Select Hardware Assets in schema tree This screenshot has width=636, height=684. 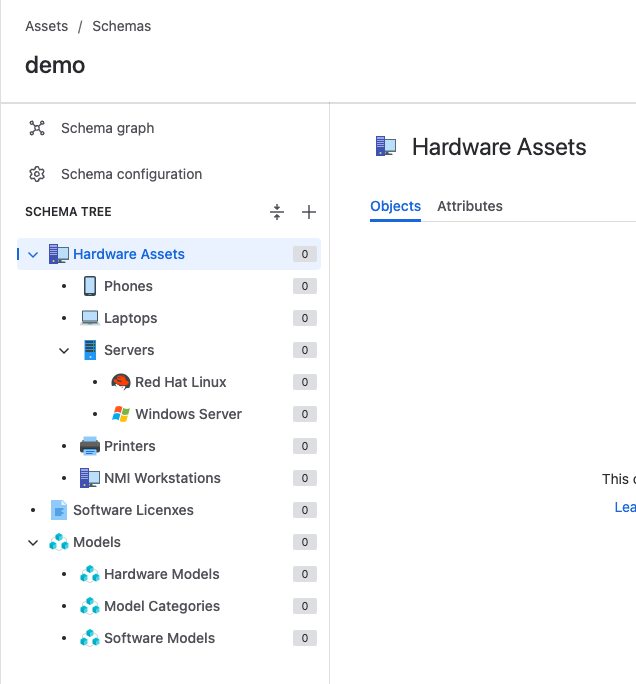[x=169, y=254]
